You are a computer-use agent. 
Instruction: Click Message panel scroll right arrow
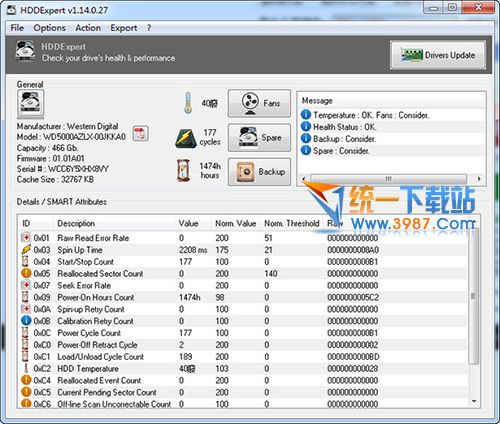pyautogui.click(x=479, y=179)
